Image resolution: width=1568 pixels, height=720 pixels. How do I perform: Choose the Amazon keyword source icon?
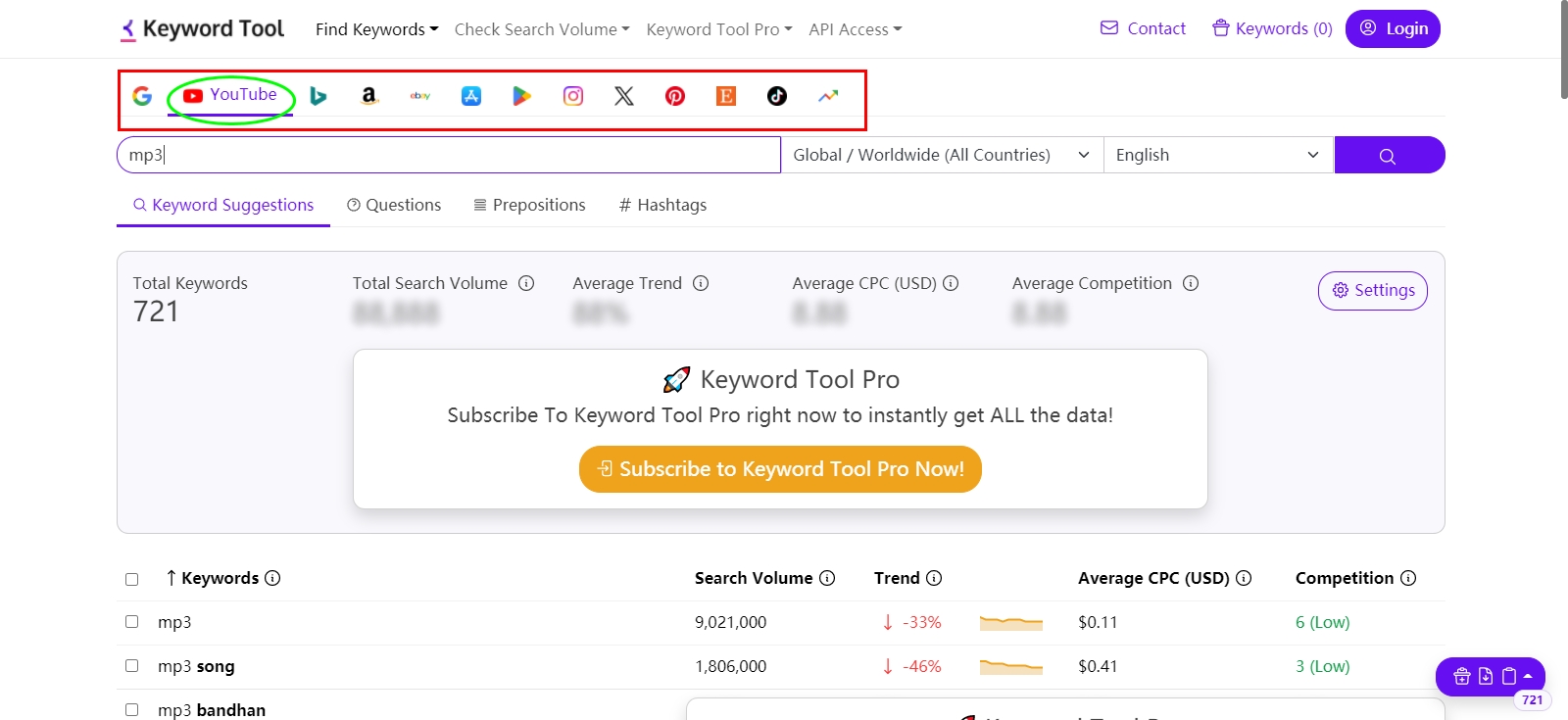pyautogui.click(x=369, y=96)
